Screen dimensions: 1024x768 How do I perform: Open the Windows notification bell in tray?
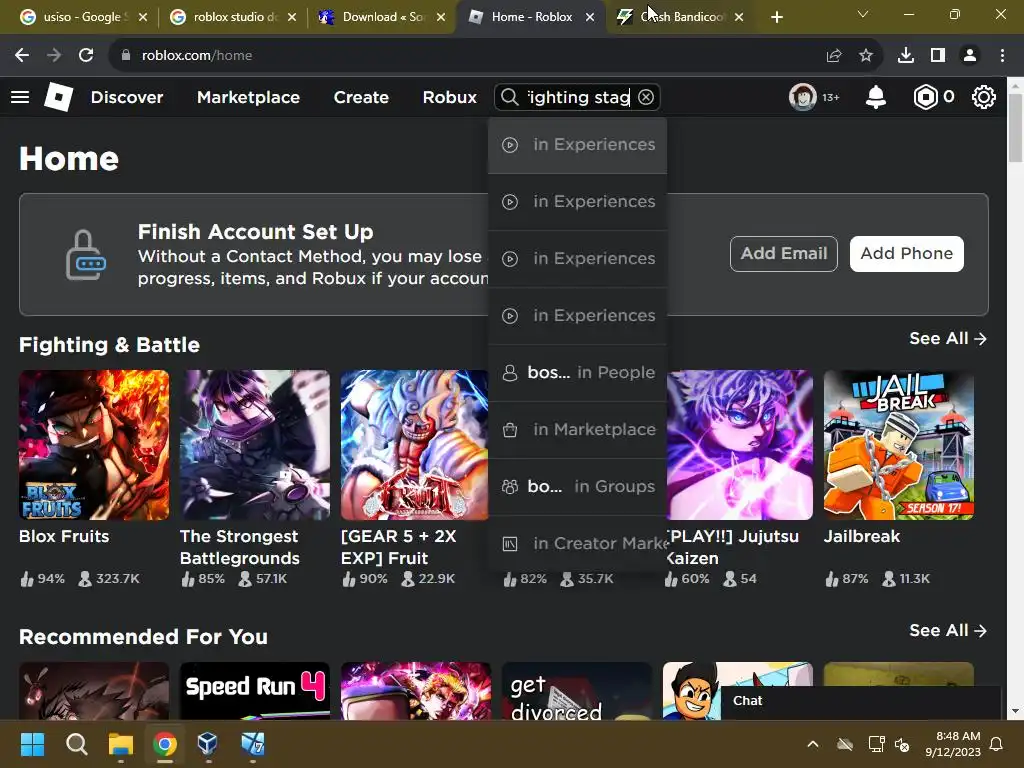click(x=997, y=744)
